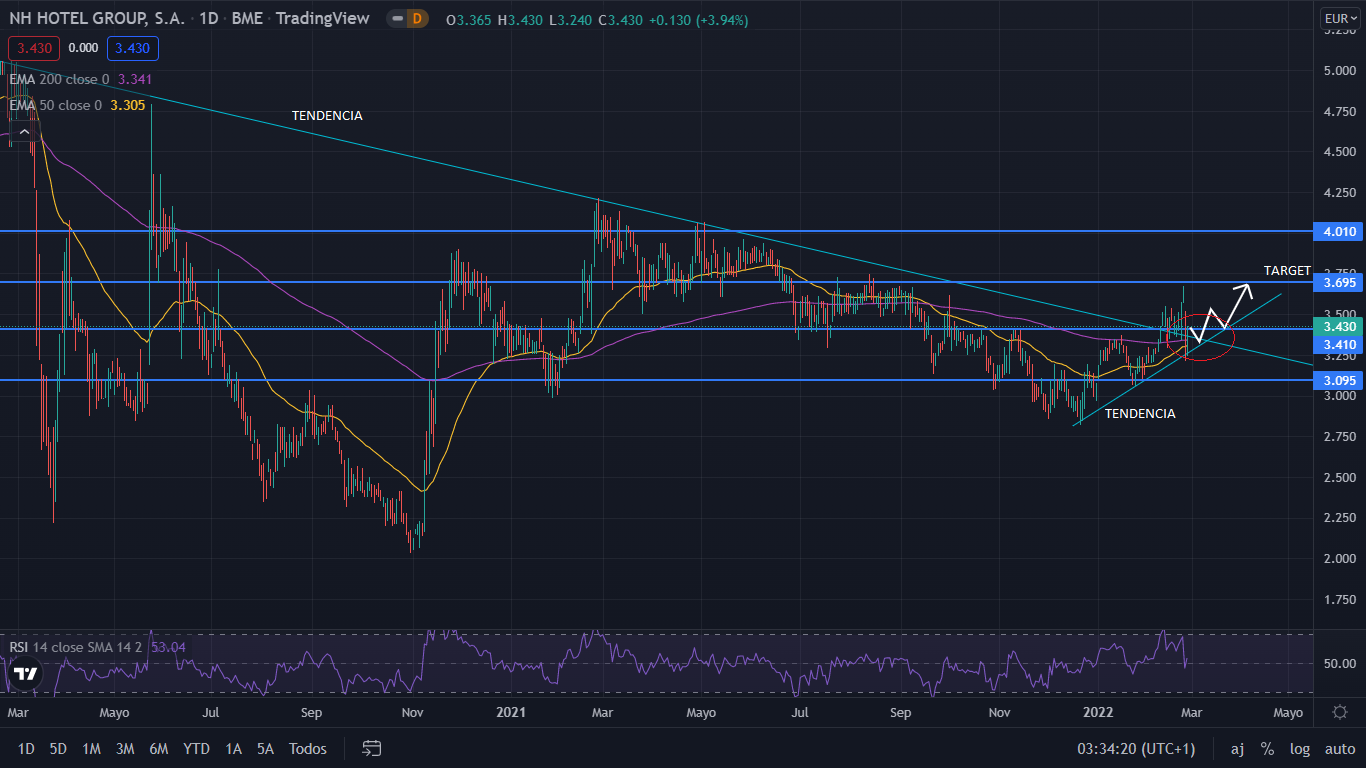1366x768 pixels.
Task: Select the YTD time range
Action: pos(196,748)
